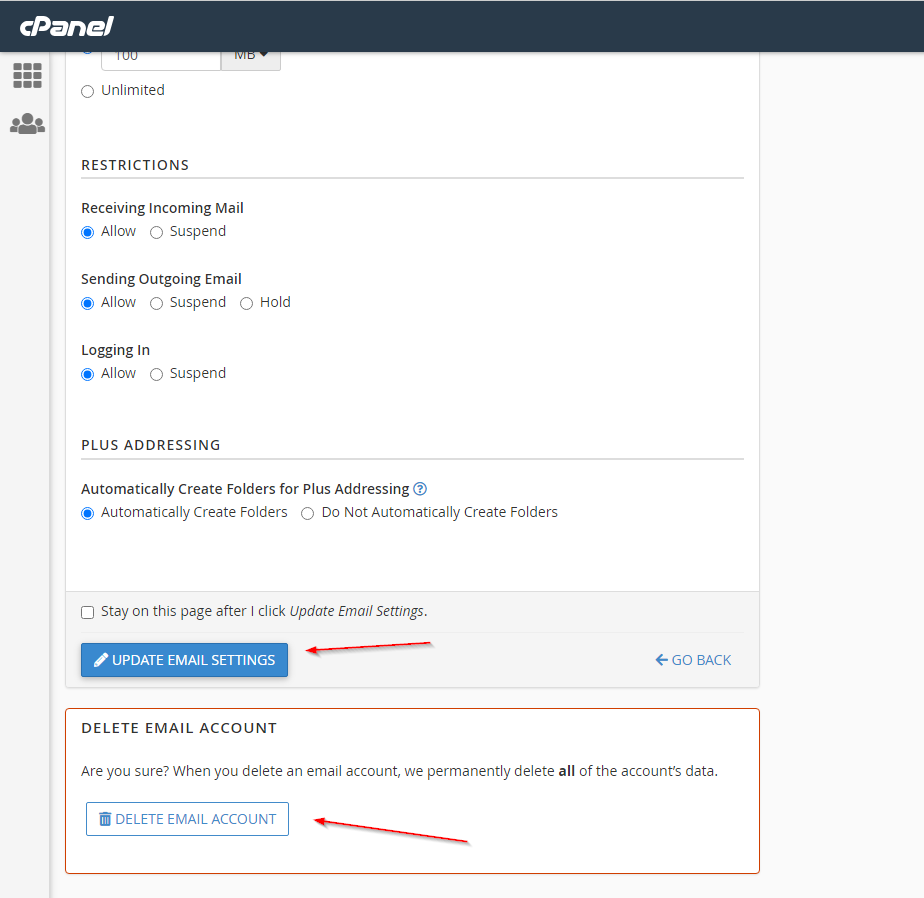924x898 pixels.
Task: Choose Do Not Automatically Create Folders
Action: pyautogui.click(x=308, y=513)
